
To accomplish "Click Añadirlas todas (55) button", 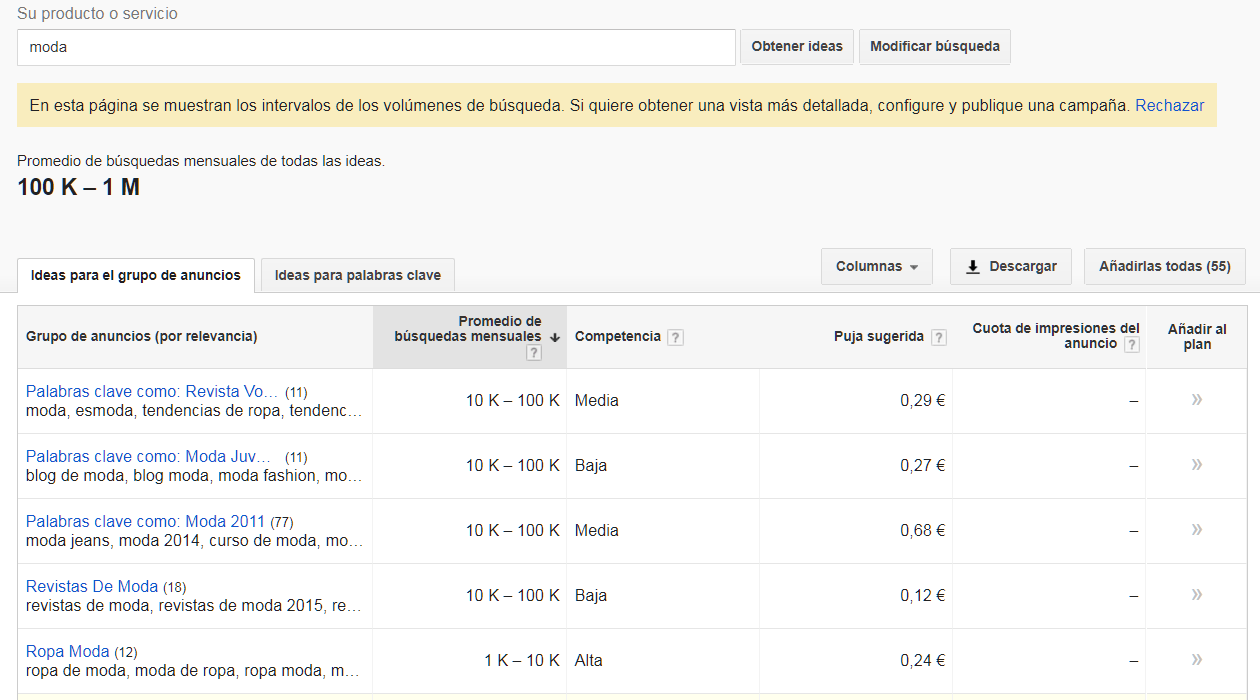I will (1164, 267).
